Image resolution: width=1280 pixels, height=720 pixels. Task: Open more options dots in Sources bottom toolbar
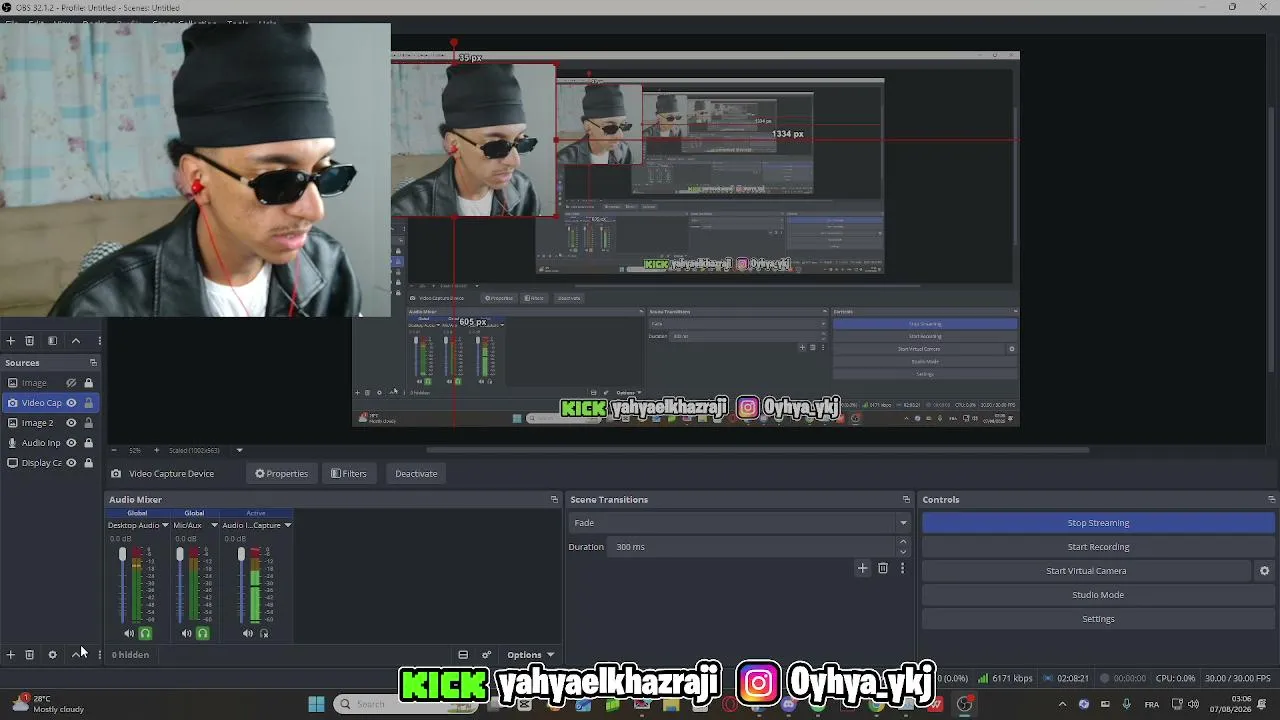99,655
